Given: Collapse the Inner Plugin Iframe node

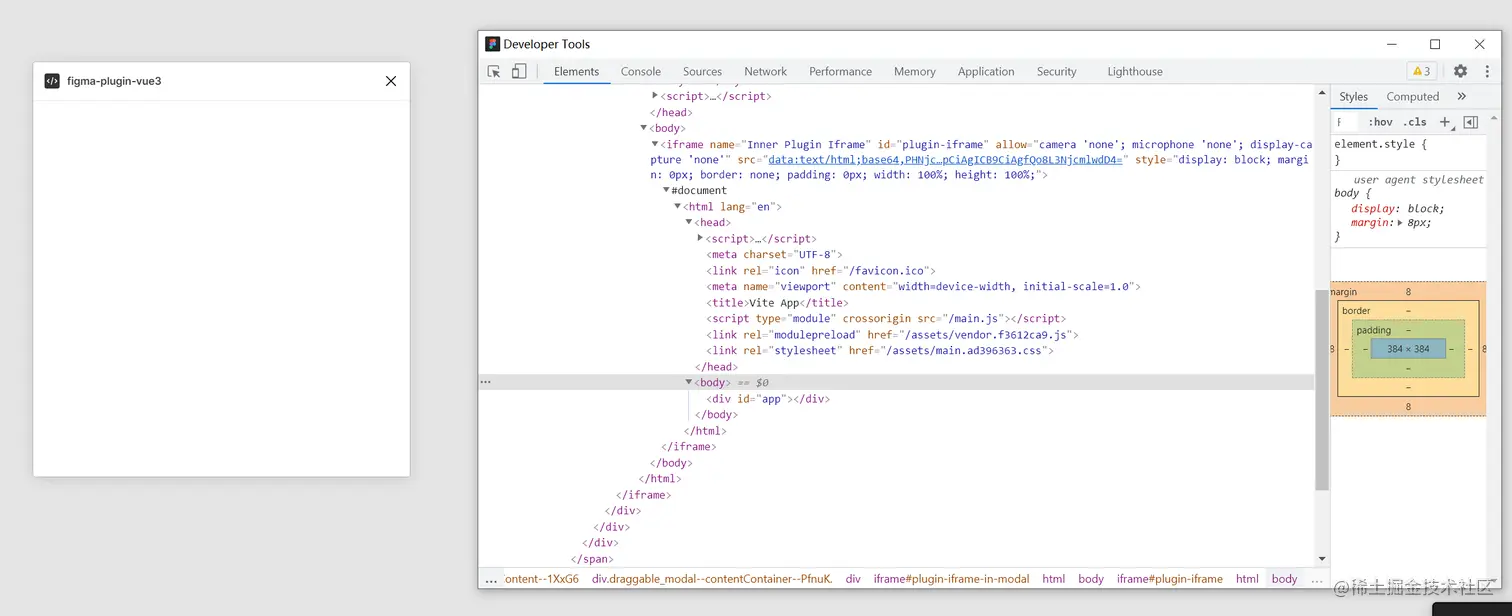Looking at the screenshot, I should coord(655,143).
